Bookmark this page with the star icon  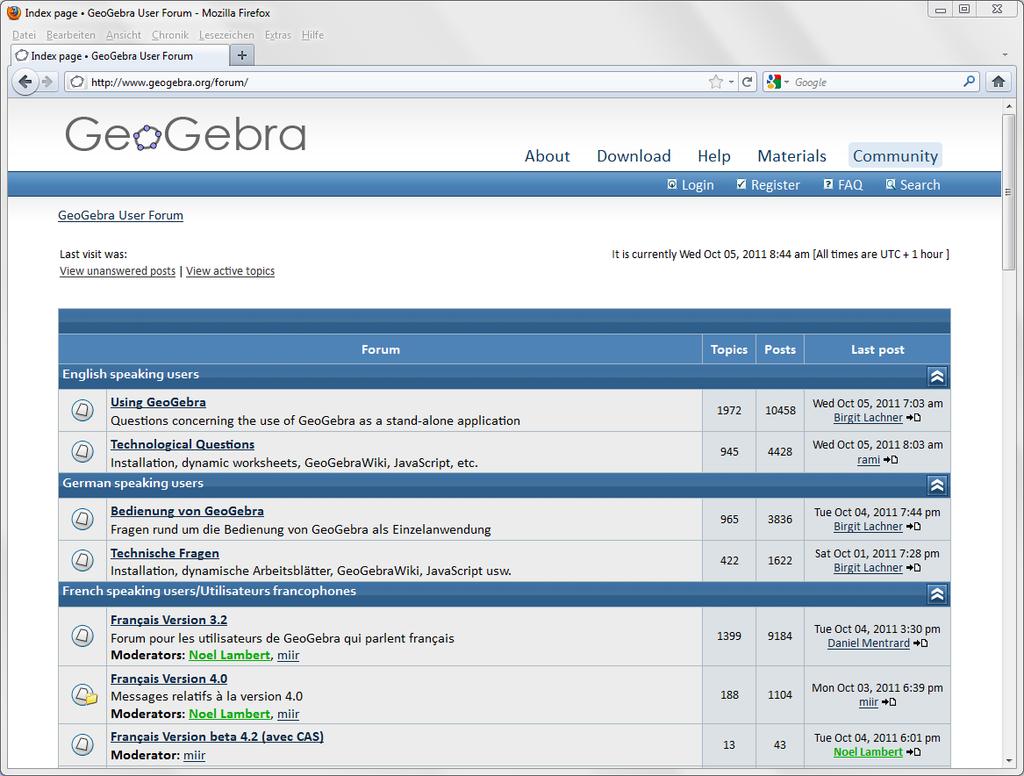[x=716, y=82]
